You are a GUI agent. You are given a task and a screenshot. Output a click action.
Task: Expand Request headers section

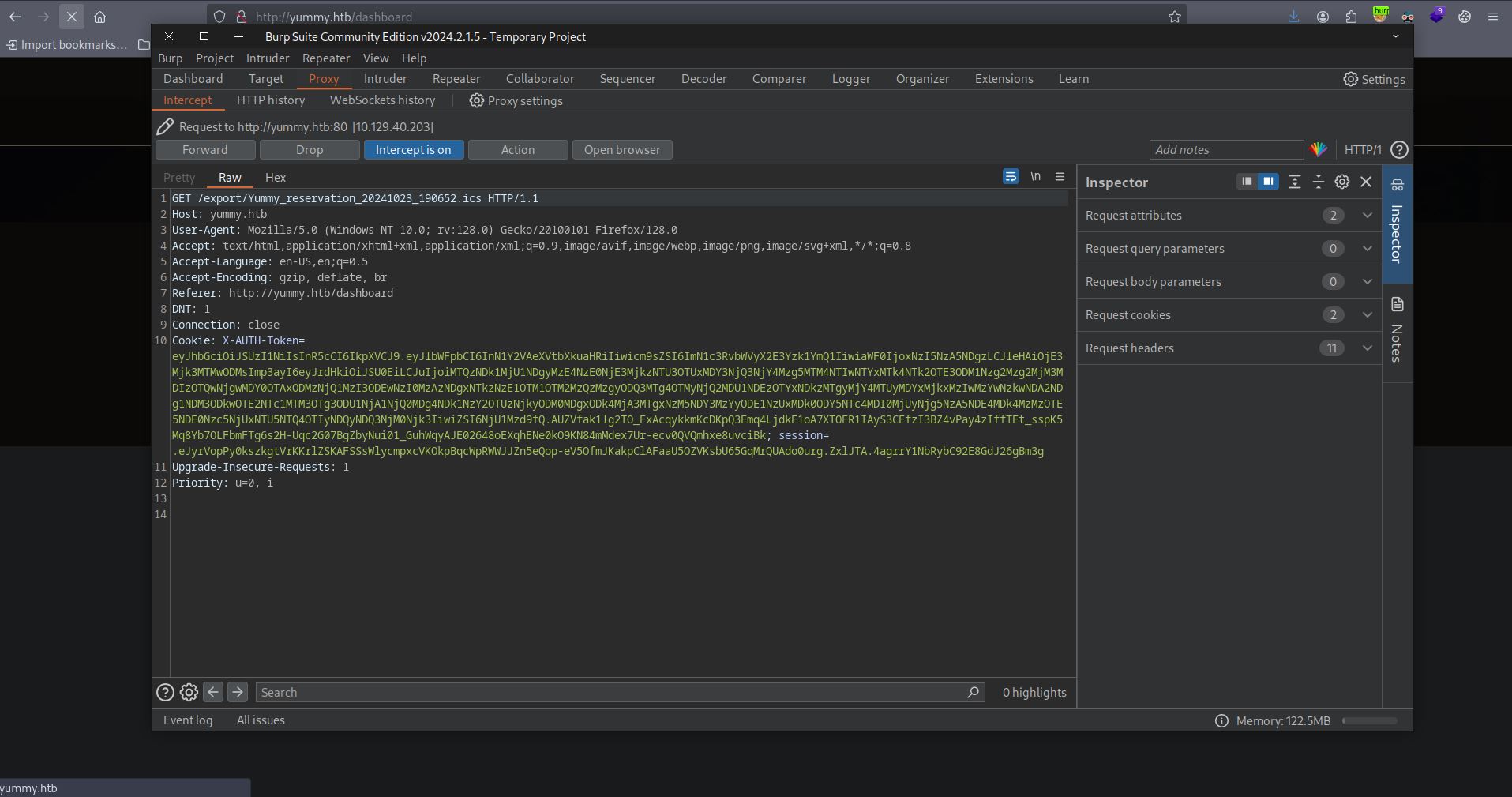pyautogui.click(x=1367, y=348)
